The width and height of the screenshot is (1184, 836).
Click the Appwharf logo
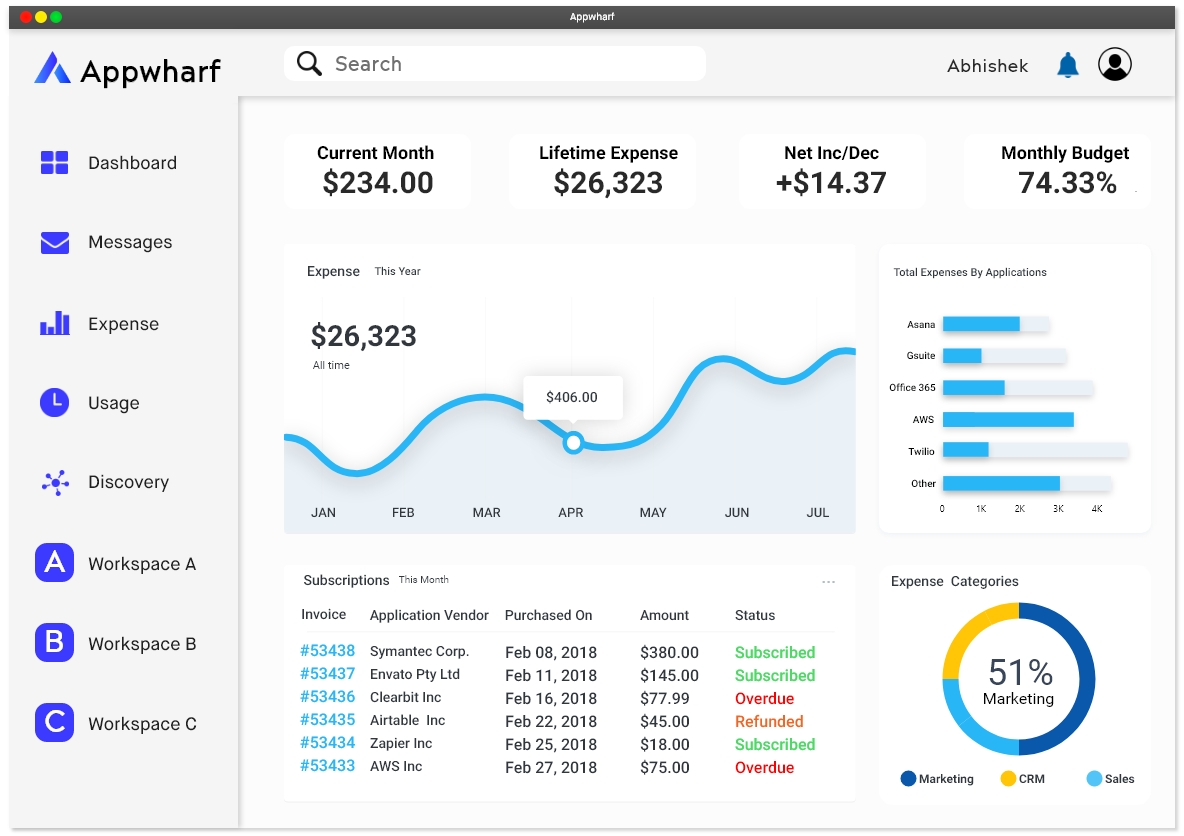[x=128, y=69]
